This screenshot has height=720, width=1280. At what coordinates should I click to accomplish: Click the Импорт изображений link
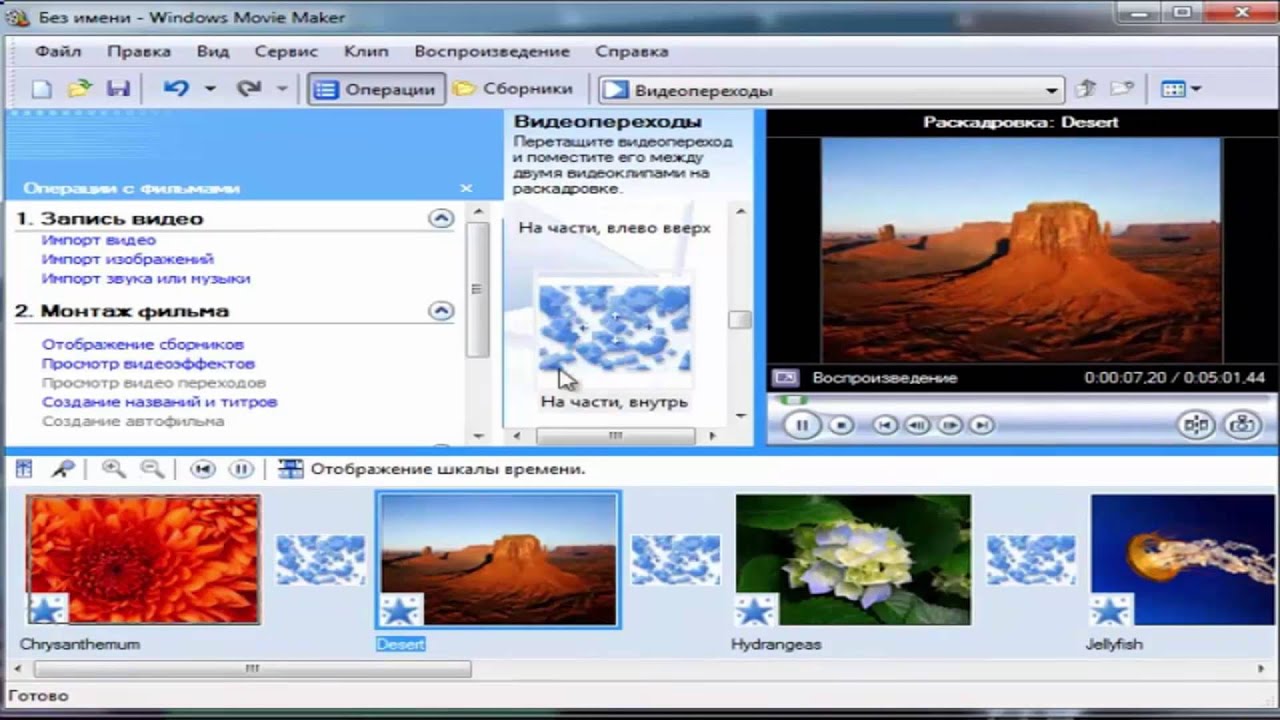127,259
